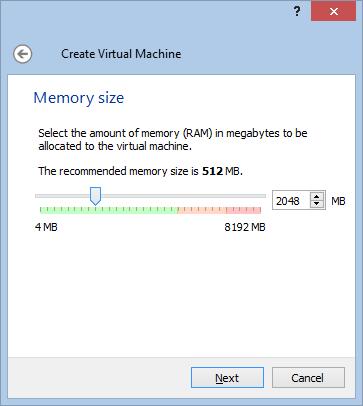
Task: Decrease memory with the down spinner arrow
Action: tap(317, 204)
